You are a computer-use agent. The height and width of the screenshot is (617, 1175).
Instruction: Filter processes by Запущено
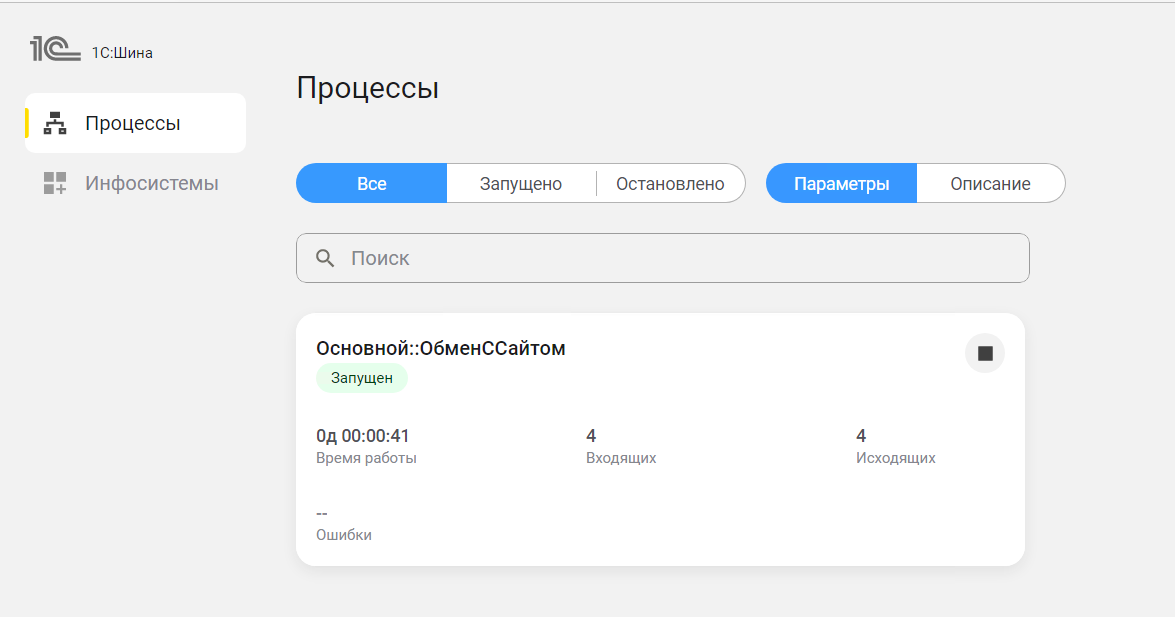(x=521, y=184)
